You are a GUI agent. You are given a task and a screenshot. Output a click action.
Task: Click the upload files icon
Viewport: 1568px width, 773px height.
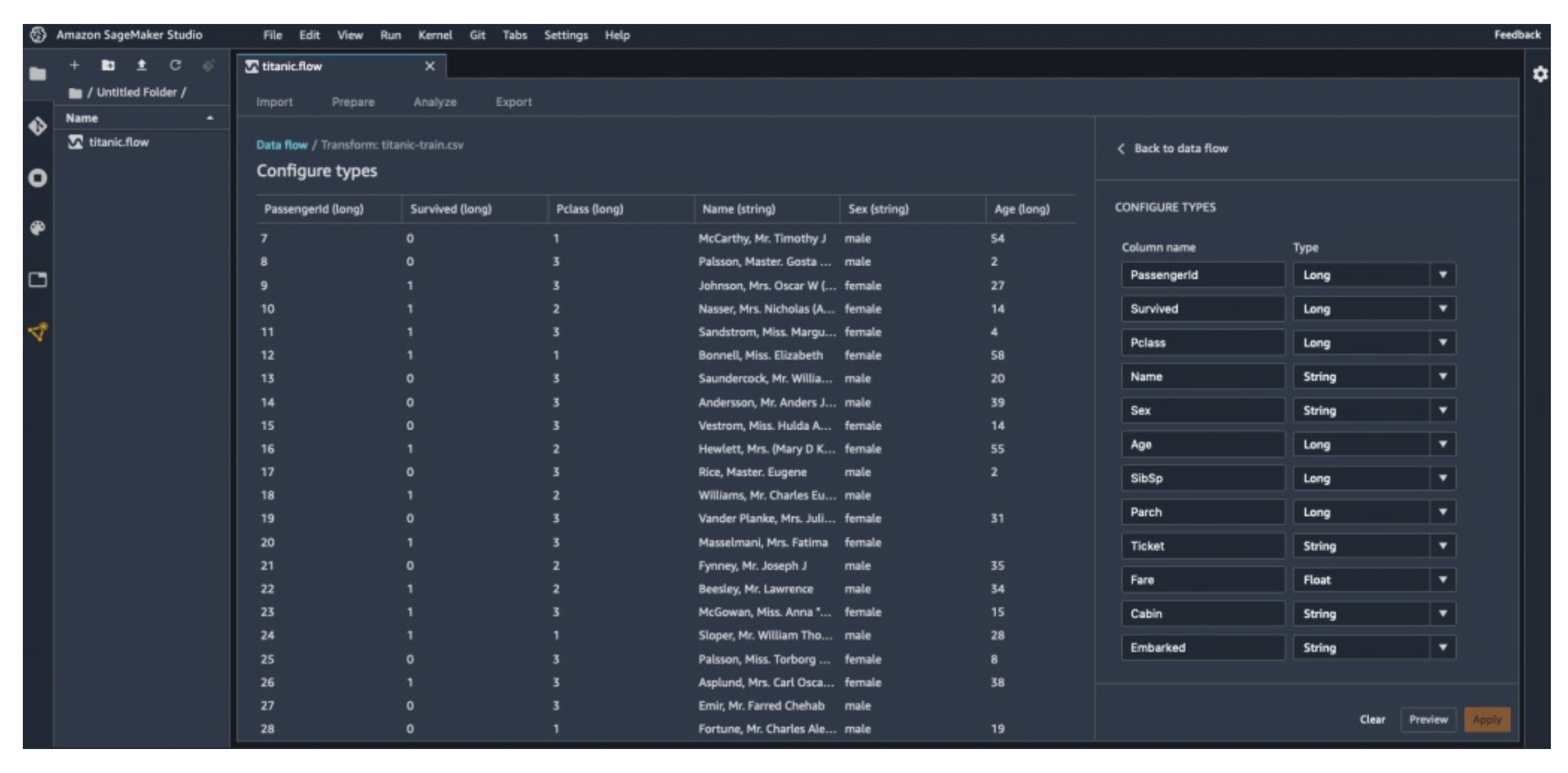coord(141,65)
